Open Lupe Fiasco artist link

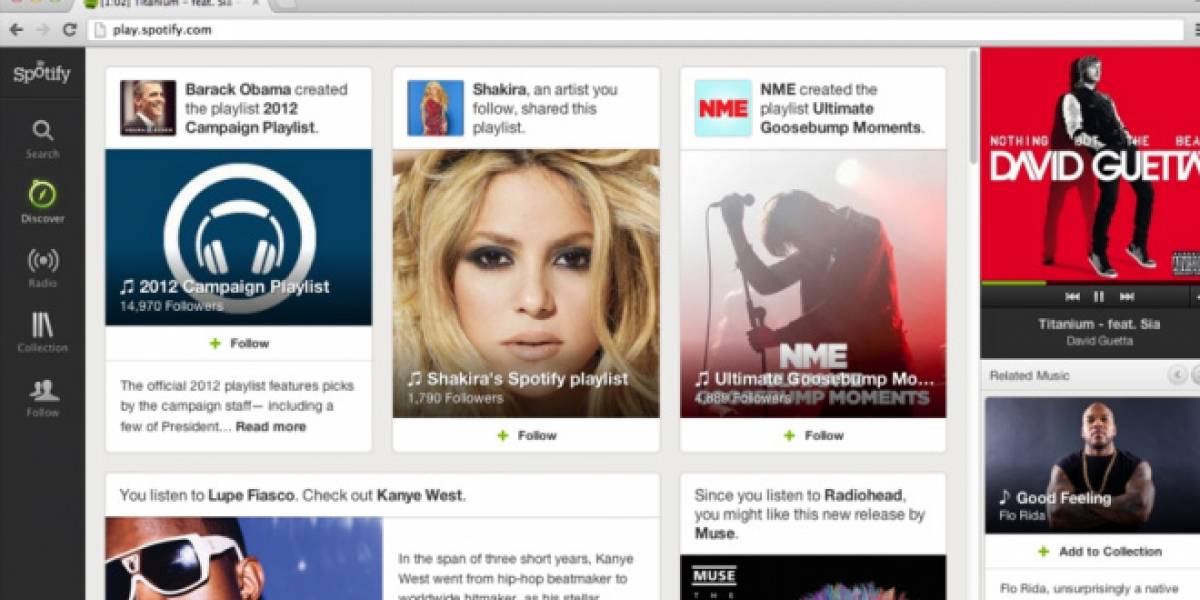point(252,495)
